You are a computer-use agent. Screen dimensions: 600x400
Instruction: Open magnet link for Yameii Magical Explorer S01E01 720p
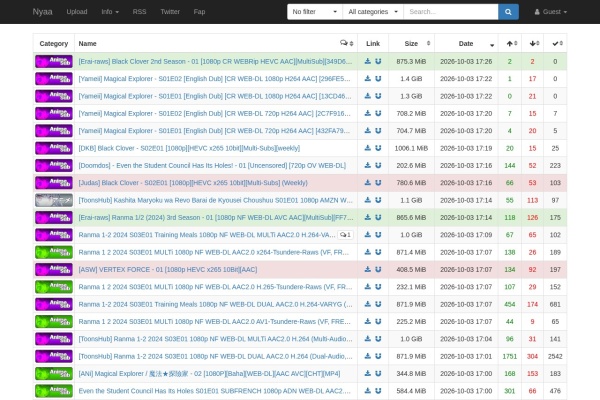click(378, 131)
